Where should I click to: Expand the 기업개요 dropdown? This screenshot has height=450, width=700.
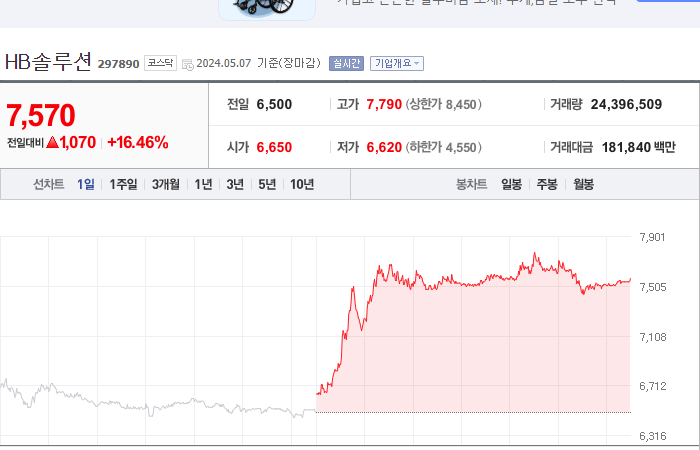397,63
